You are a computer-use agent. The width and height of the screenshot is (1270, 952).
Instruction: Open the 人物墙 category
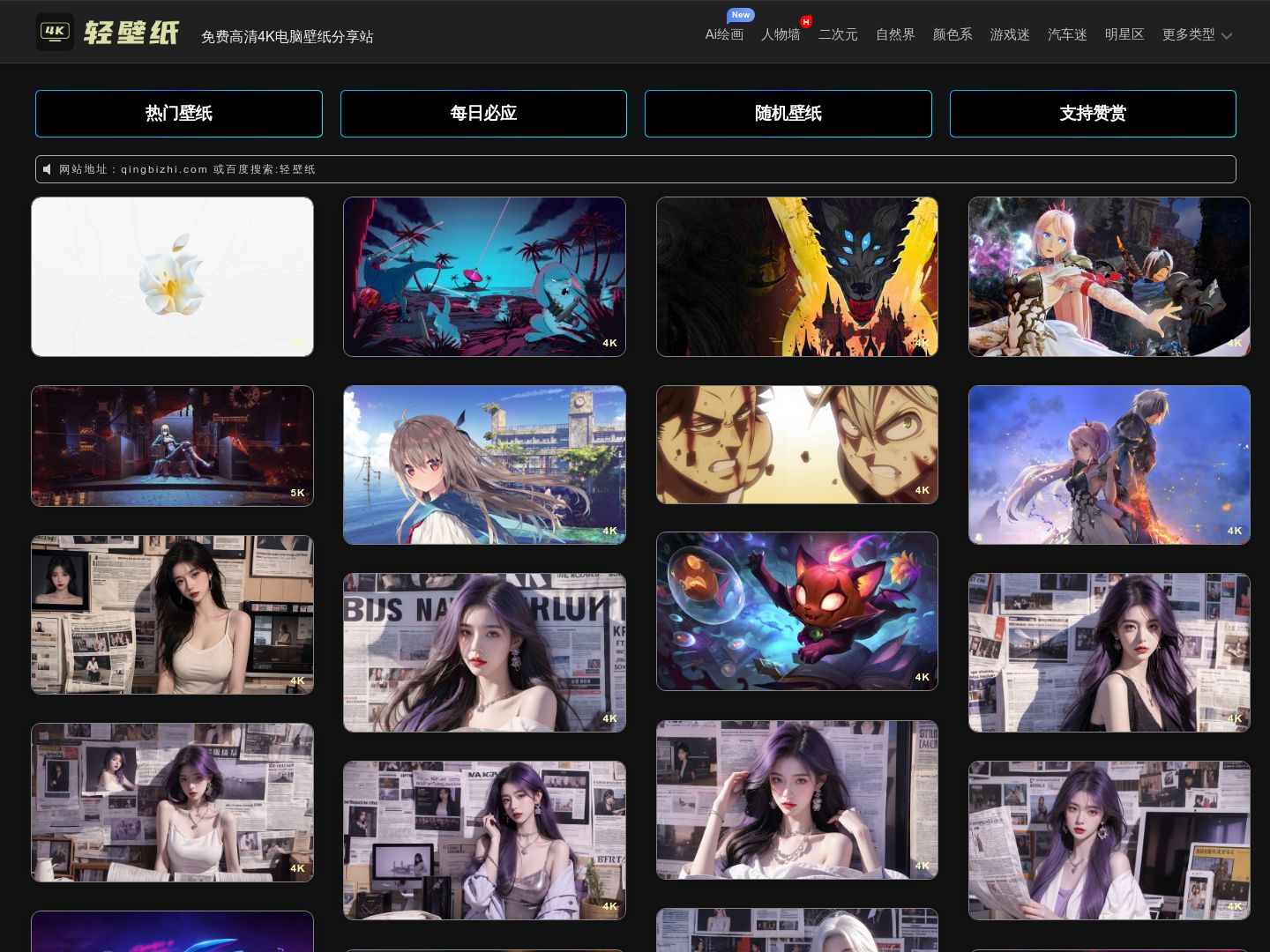pyautogui.click(x=781, y=34)
